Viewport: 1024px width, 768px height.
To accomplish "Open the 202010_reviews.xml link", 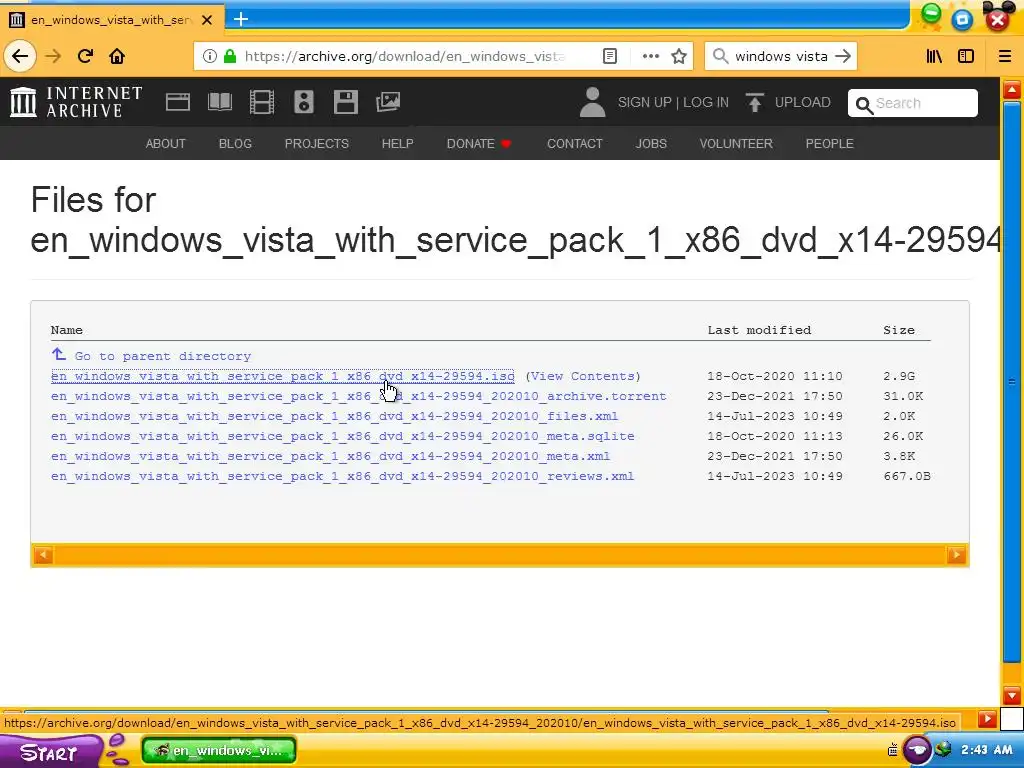I will pyautogui.click(x=342, y=476).
